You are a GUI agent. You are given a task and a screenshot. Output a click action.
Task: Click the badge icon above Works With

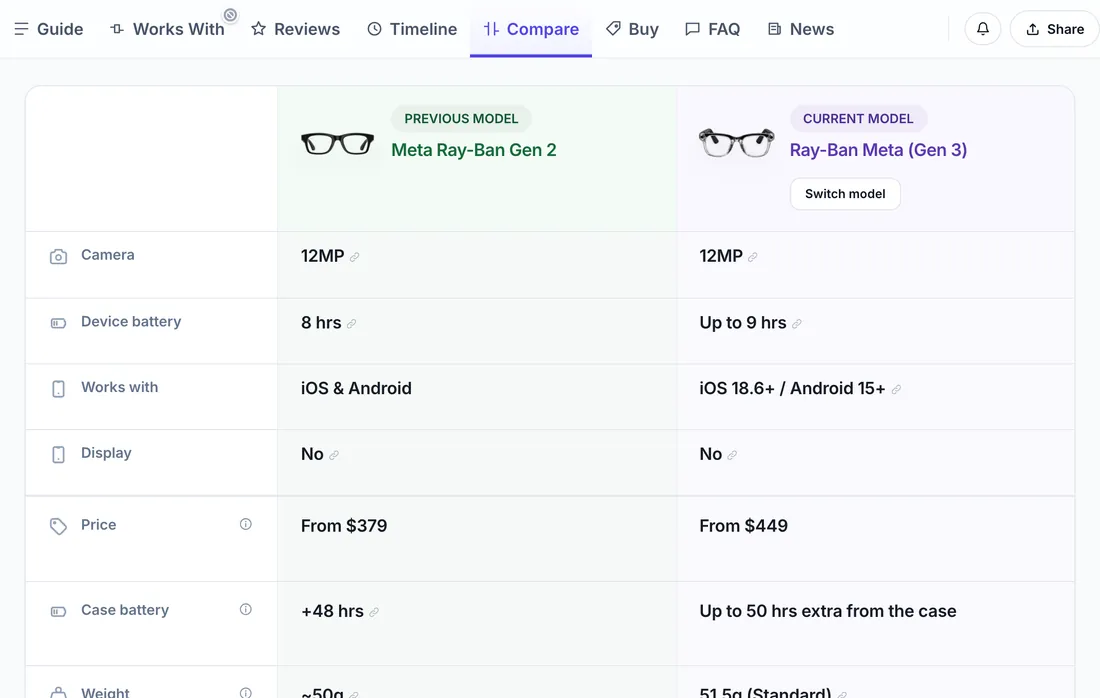(x=230, y=15)
